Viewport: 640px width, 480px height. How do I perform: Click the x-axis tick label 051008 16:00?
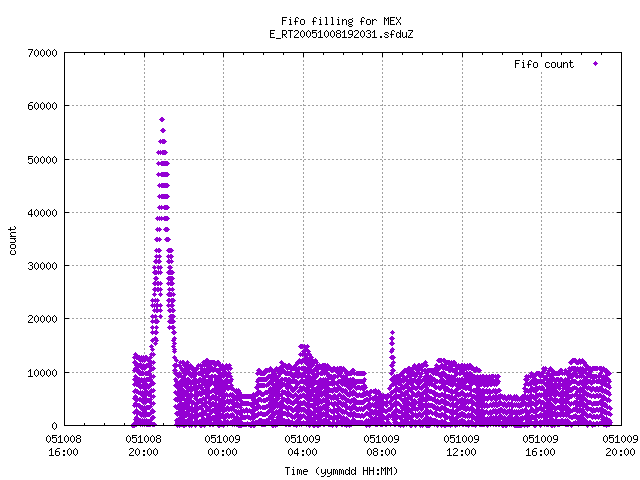pos(64,446)
